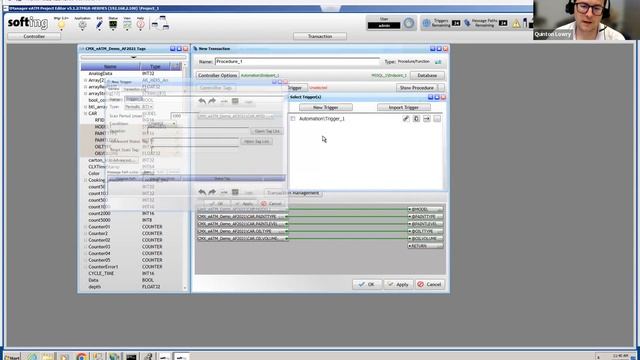This screenshot has width=640, height=360.
Task: Click the Triggers Remaining icon
Action: [x=427, y=23]
